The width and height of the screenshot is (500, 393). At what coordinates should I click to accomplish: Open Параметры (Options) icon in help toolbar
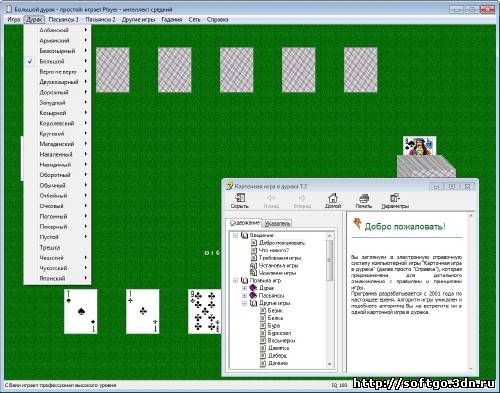[x=395, y=198]
